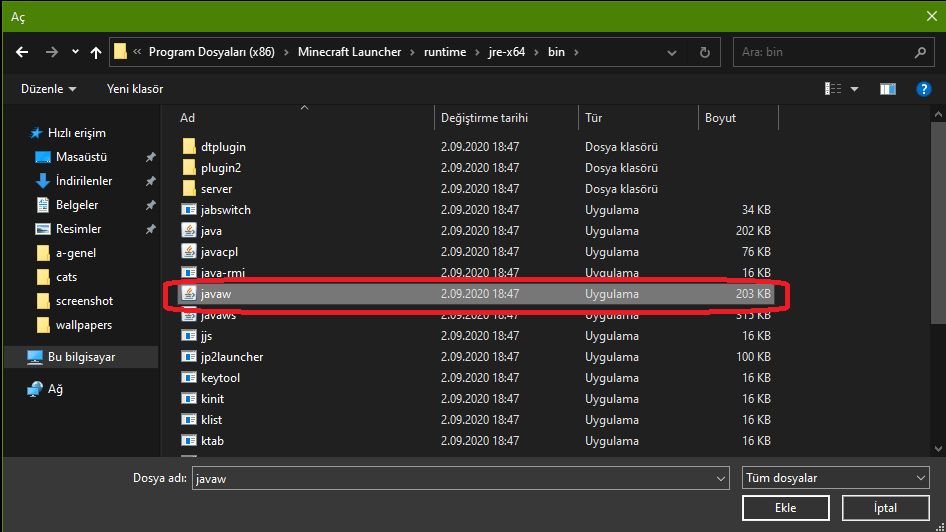This screenshot has width=946, height=532.
Task: Close the Aç dialog window
Action: click(x=932, y=16)
